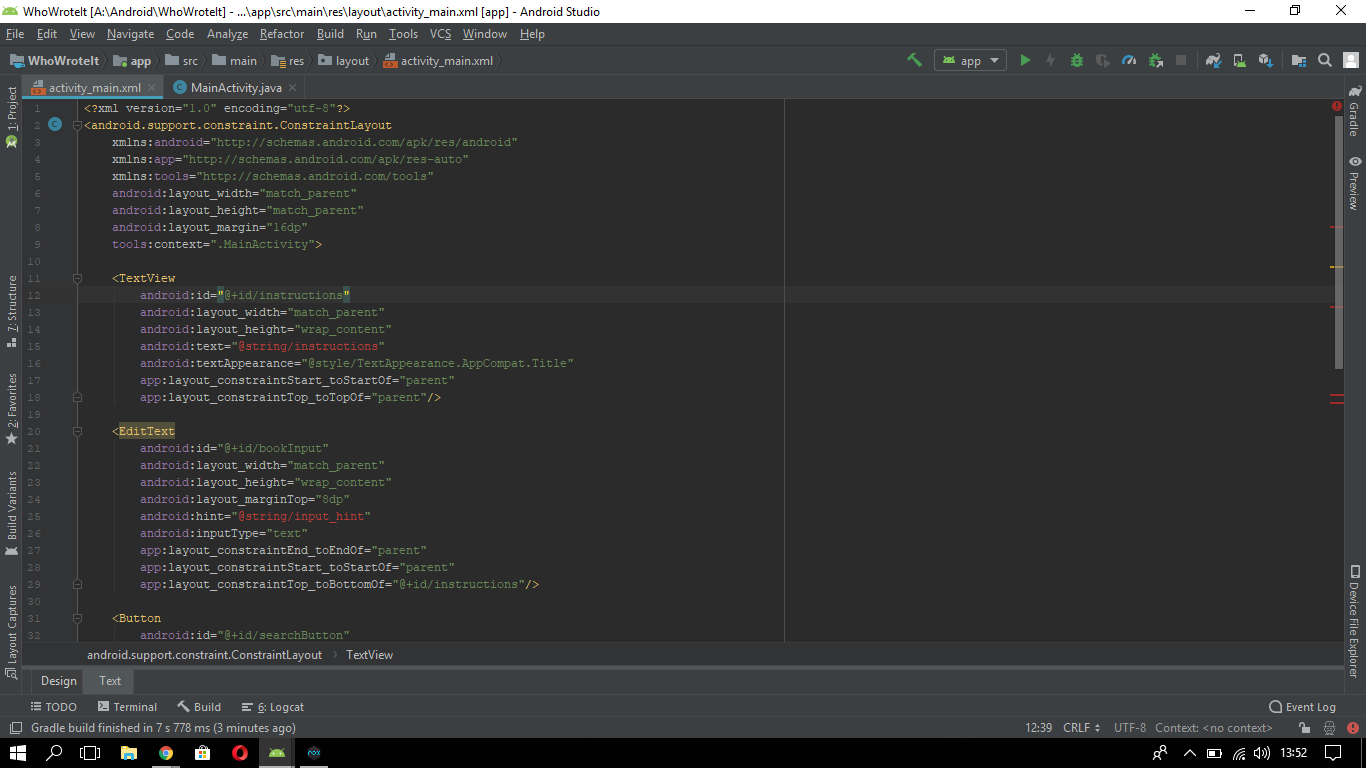Click the TextView breadcrumb below editor
1366x768 pixels.
click(x=369, y=655)
